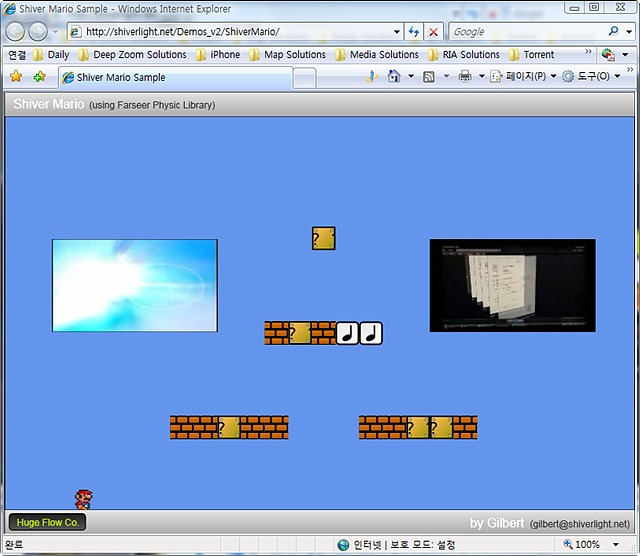This screenshot has width=640, height=556.
Task: Click the question block in middle brick row
Action: (300, 333)
